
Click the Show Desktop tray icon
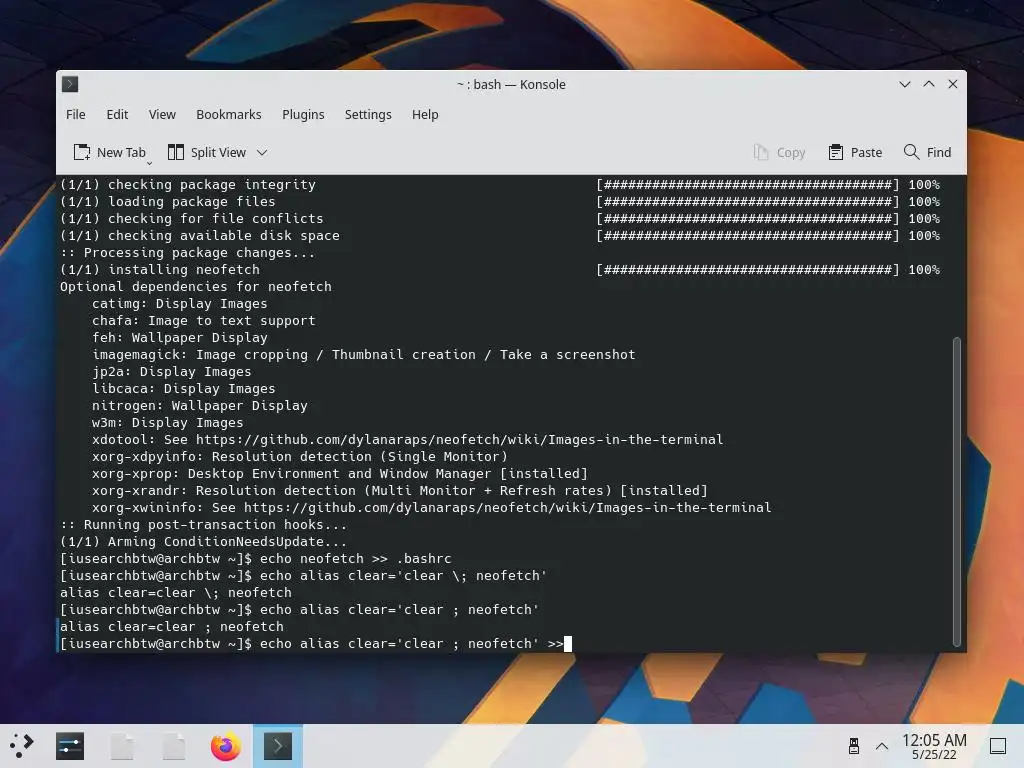[998, 746]
